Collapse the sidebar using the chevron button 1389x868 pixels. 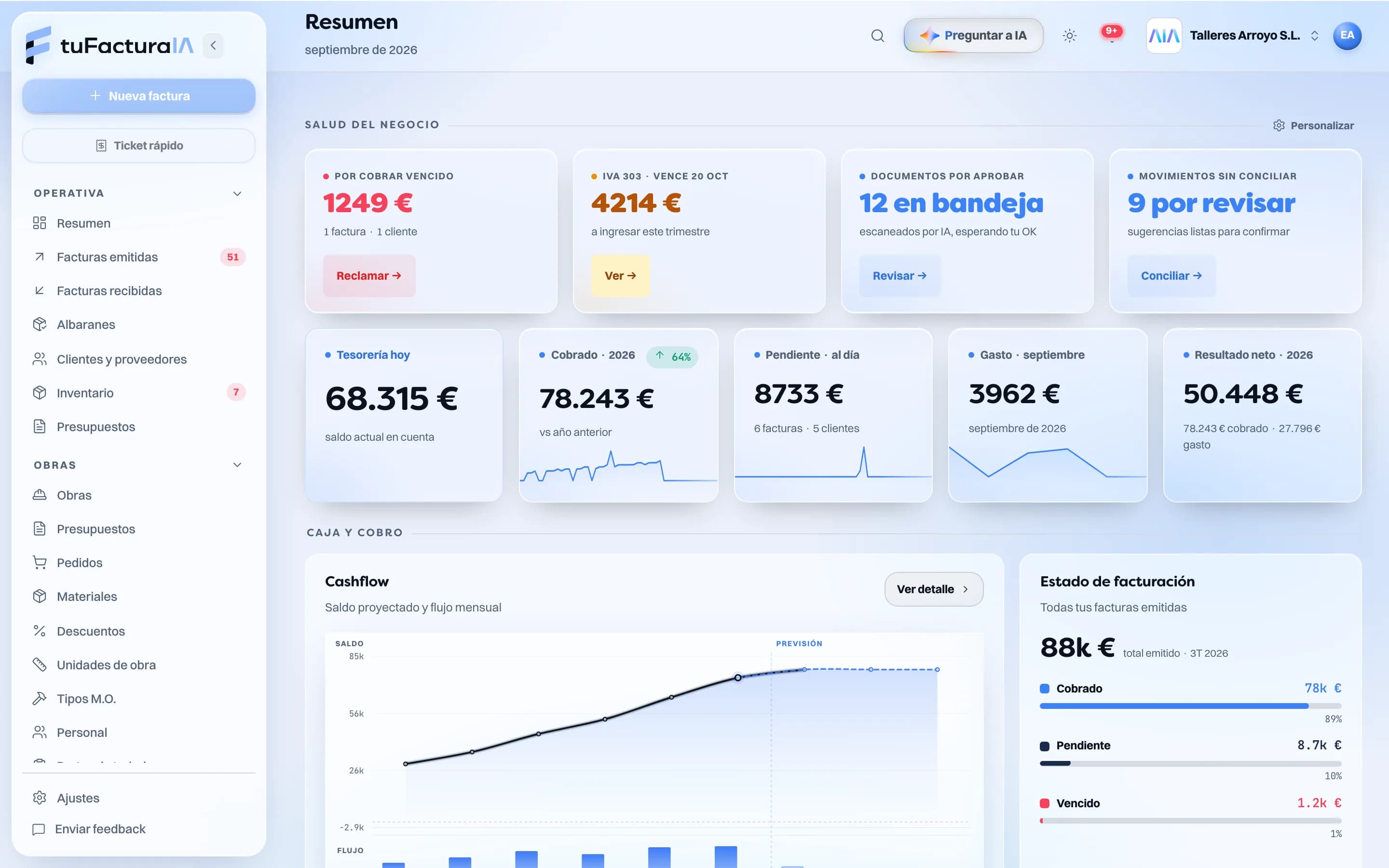click(x=213, y=45)
